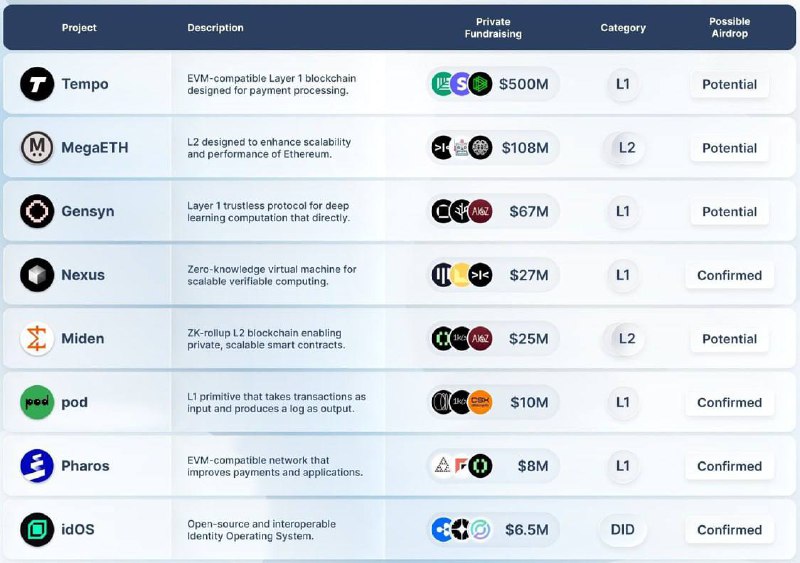This screenshot has width=800, height=563.
Task: Click the MegaETH project logo icon
Action: [37, 148]
